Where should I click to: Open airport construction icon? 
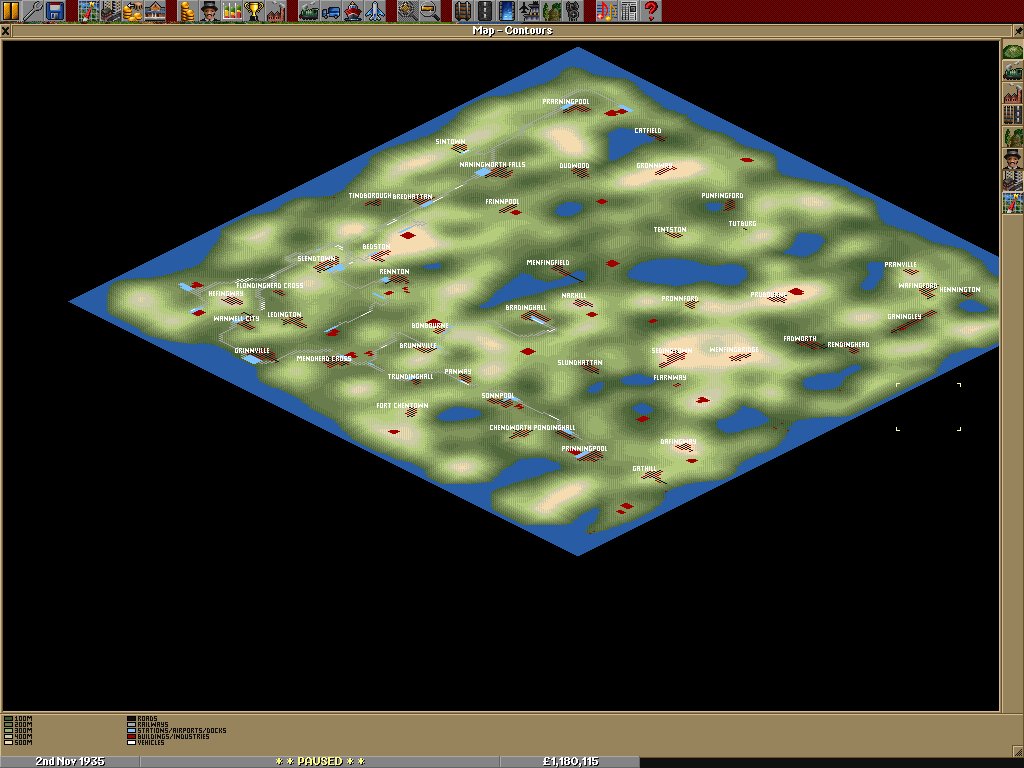530,10
